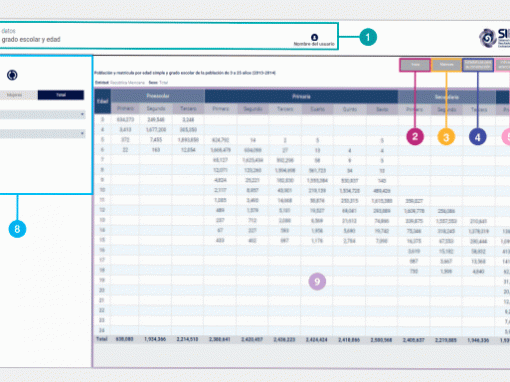Click the magenta-outlined button at top of table
The image size is (510, 382).
pyautogui.click(x=415, y=65)
